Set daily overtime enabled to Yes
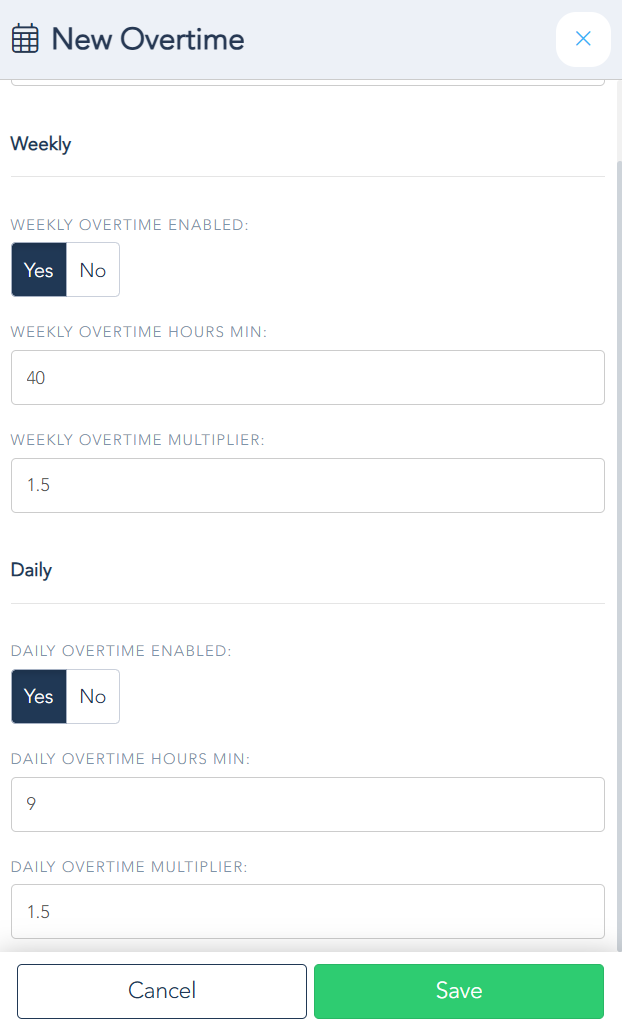The width and height of the screenshot is (622, 1027). pyautogui.click(x=39, y=696)
